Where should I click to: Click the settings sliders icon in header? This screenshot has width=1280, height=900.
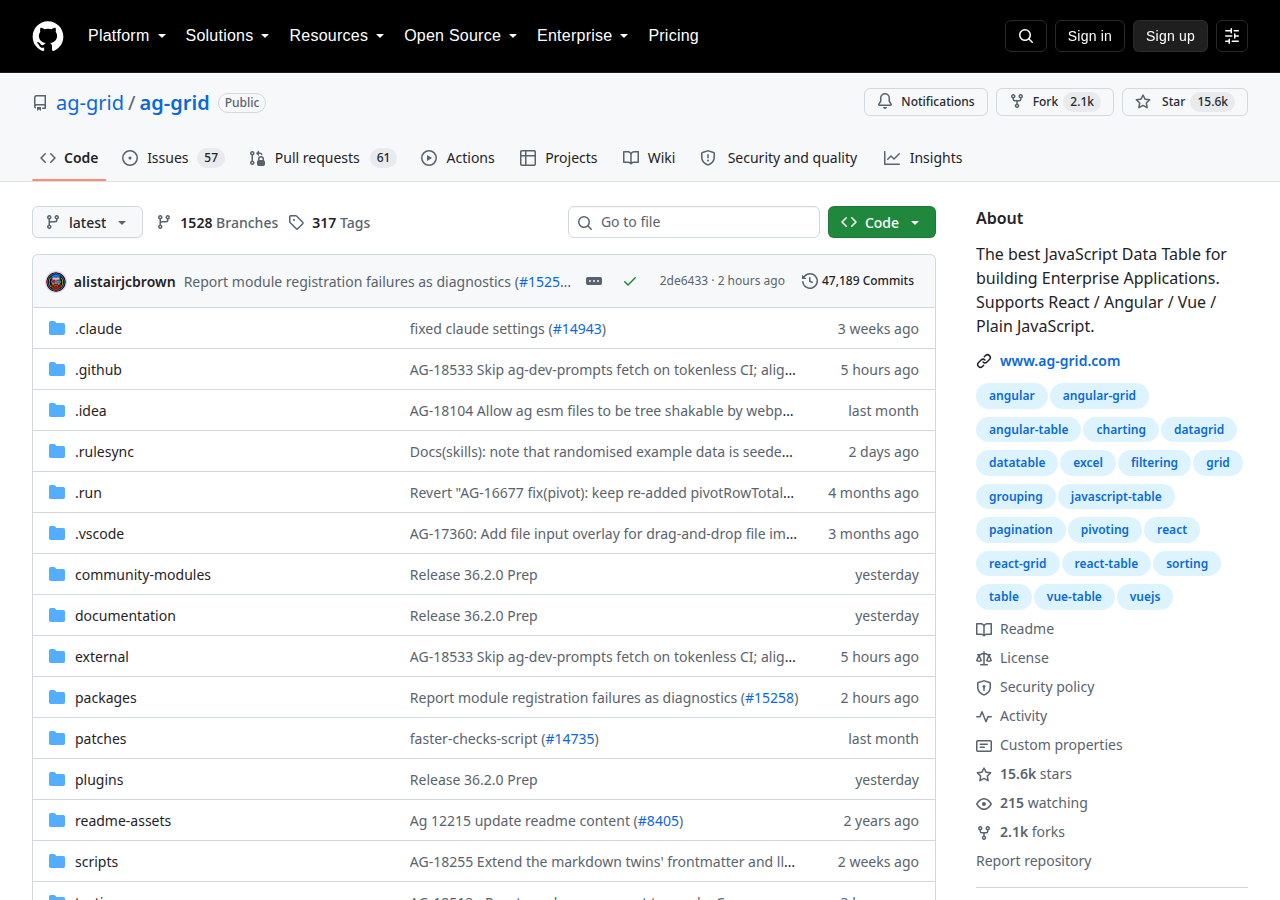(1232, 36)
